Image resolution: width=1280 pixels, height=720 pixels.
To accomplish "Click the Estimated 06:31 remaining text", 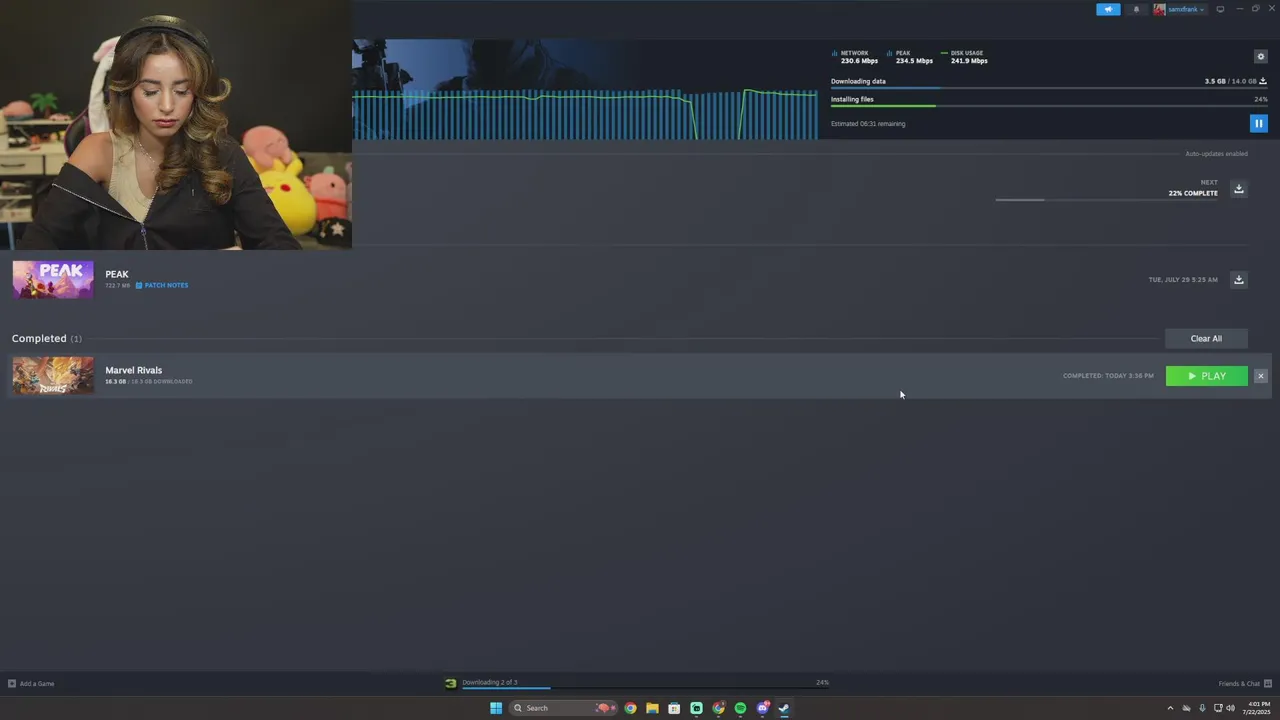I will coord(868,124).
